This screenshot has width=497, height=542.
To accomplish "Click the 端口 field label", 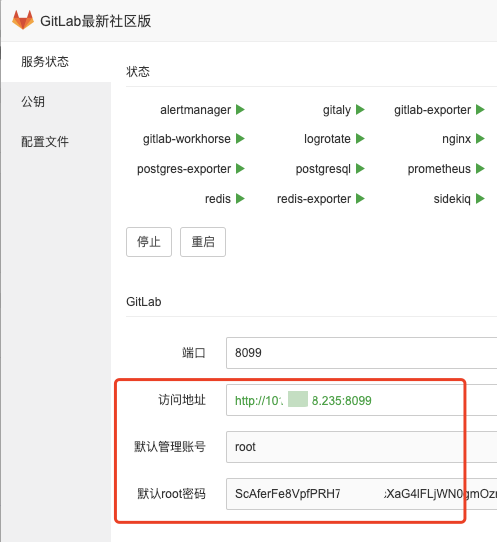I will (194, 353).
